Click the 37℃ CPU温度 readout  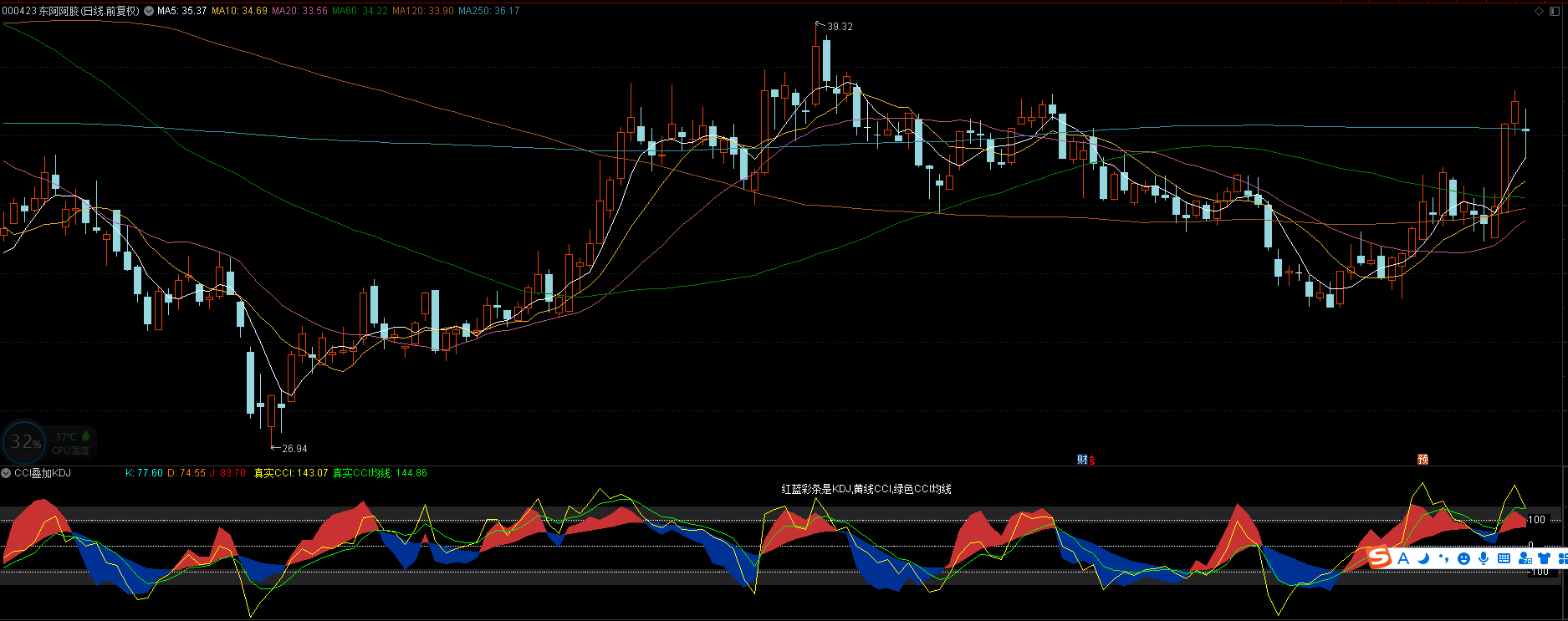(x=72, y=443)
